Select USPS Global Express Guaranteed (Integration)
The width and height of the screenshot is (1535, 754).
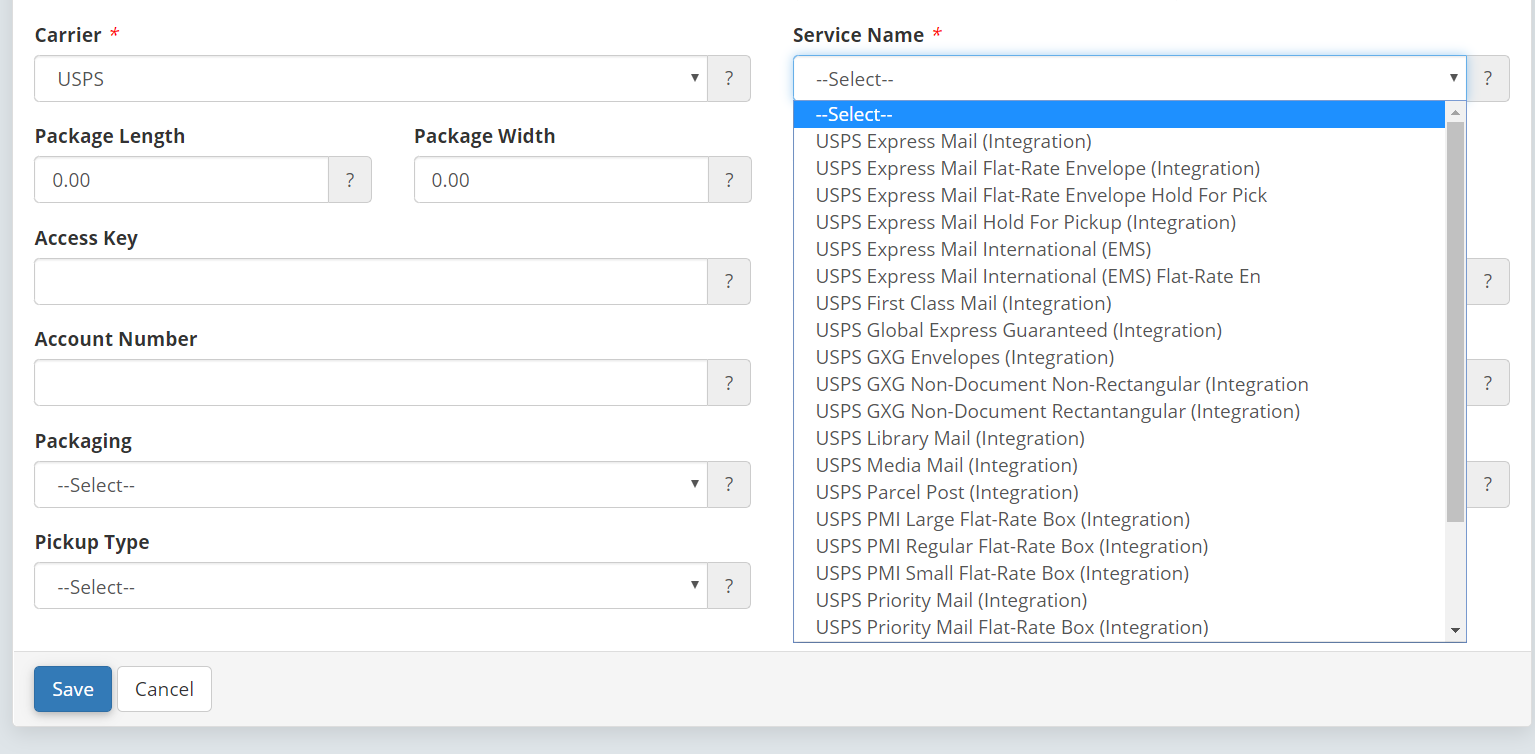point(1120,330)
